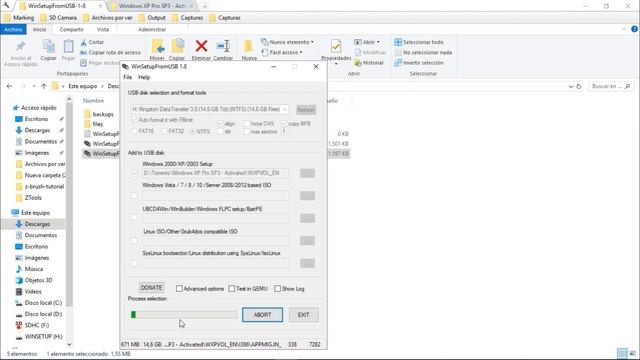Click the Pegar clipboard icon
Image resolution: width=640 pixels, height=360 pixels.
[x=68, y=47]
